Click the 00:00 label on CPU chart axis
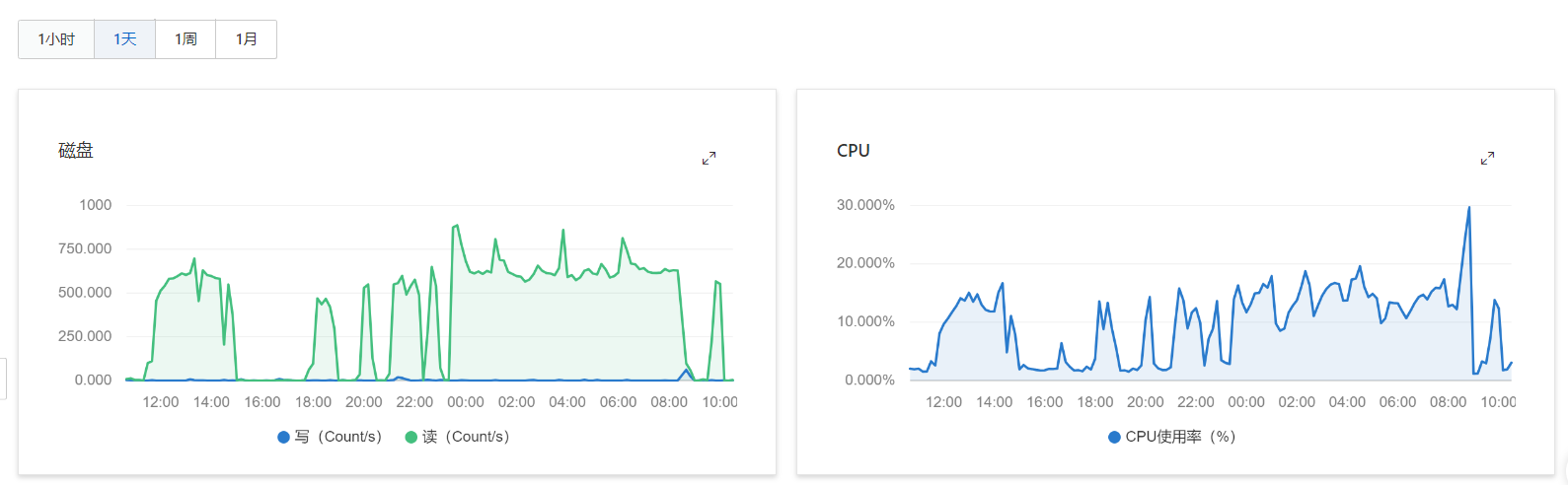The width and height of the screenshot is (1568, 485). coord(1246,402)
